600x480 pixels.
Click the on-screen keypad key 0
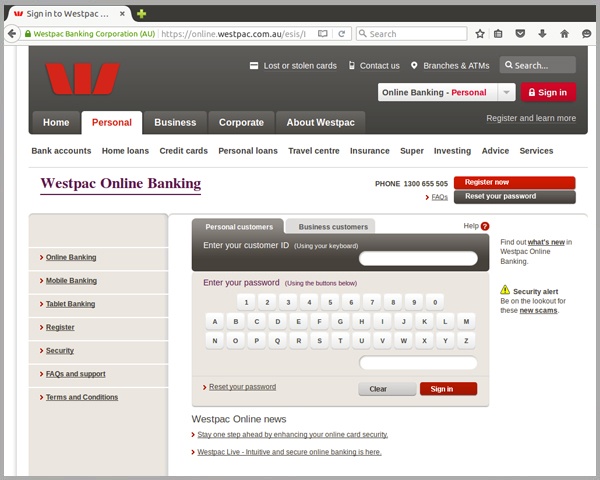coord(435,302)
